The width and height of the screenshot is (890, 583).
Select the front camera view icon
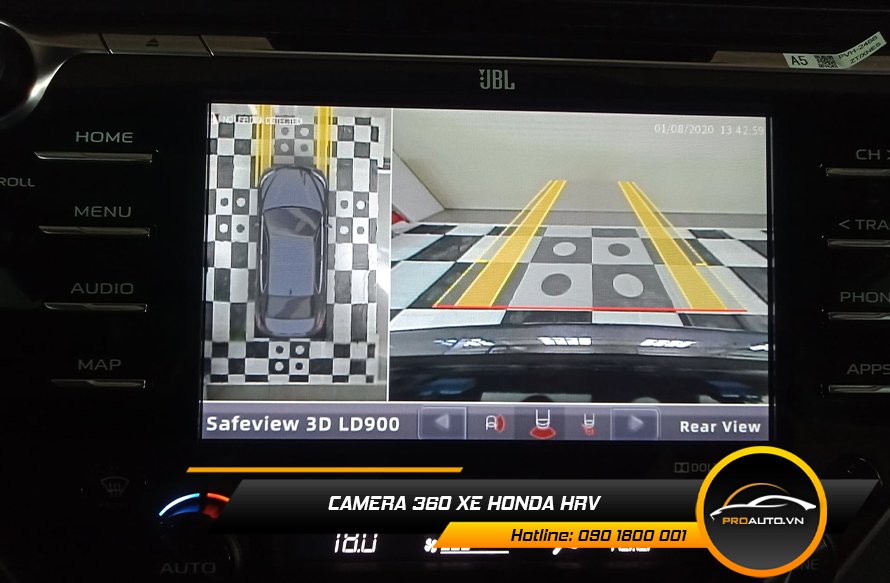coord(494,424)
